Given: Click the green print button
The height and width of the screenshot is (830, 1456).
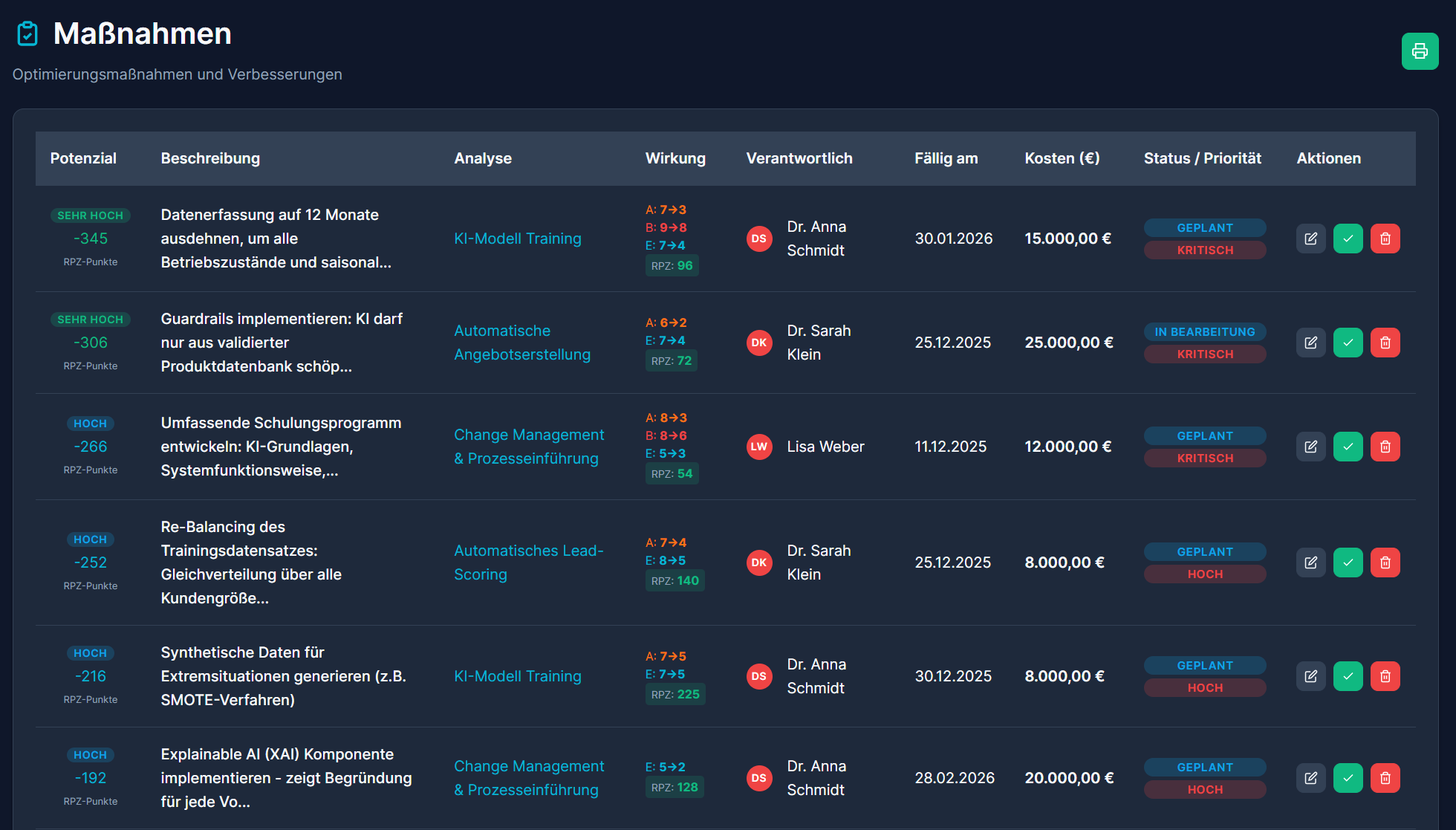Looking at the screenshot, I should coord(1420,51).
